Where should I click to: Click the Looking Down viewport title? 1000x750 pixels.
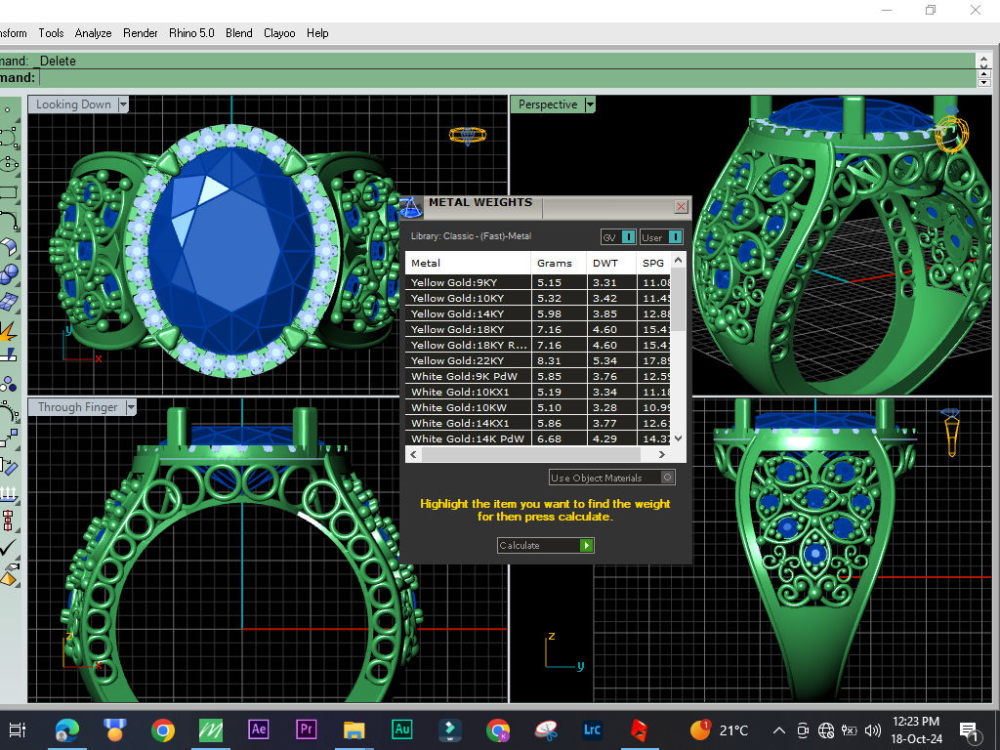[x=73, y=105]
